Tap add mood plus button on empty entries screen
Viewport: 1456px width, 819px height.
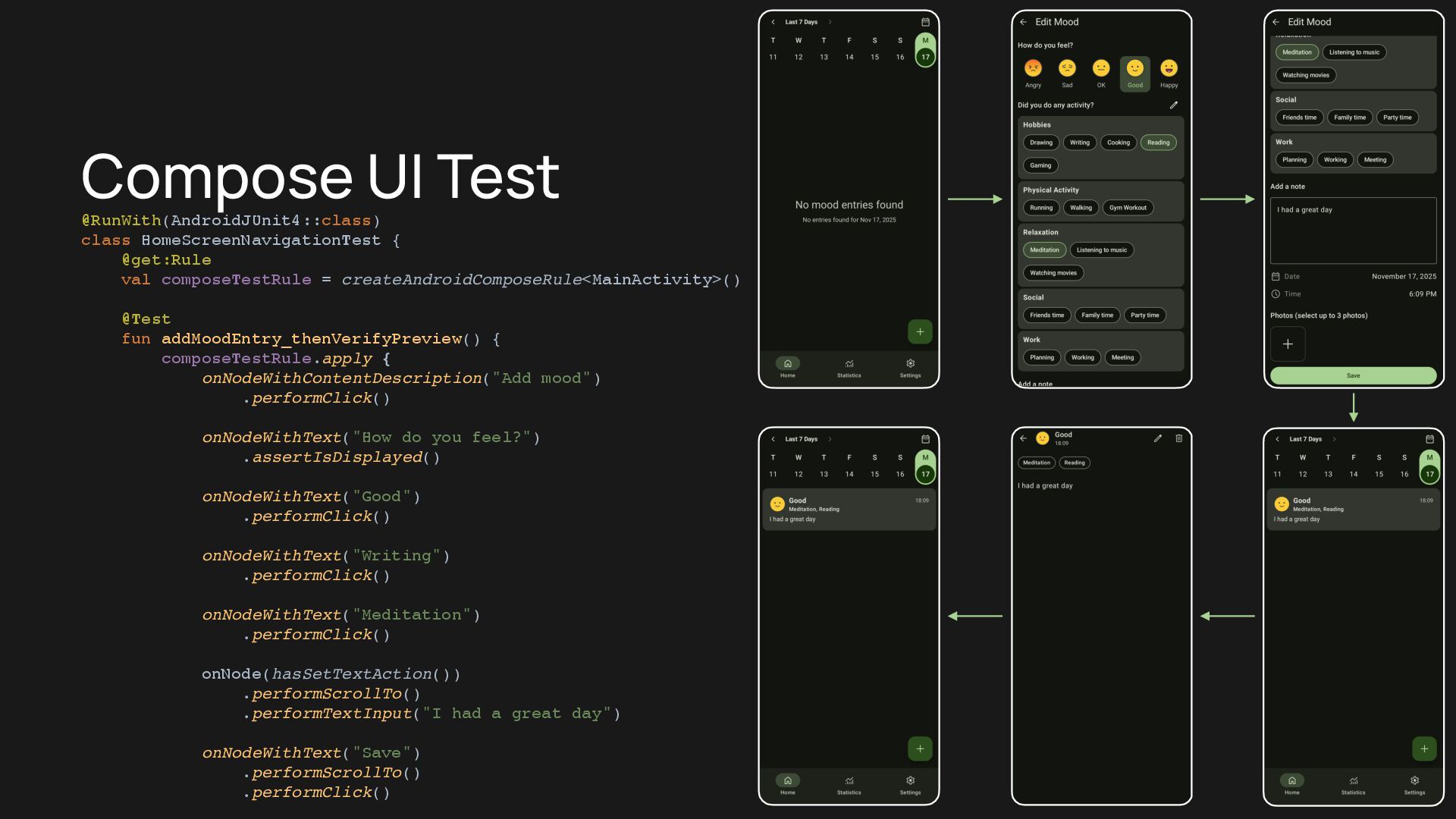coord(920,331)
